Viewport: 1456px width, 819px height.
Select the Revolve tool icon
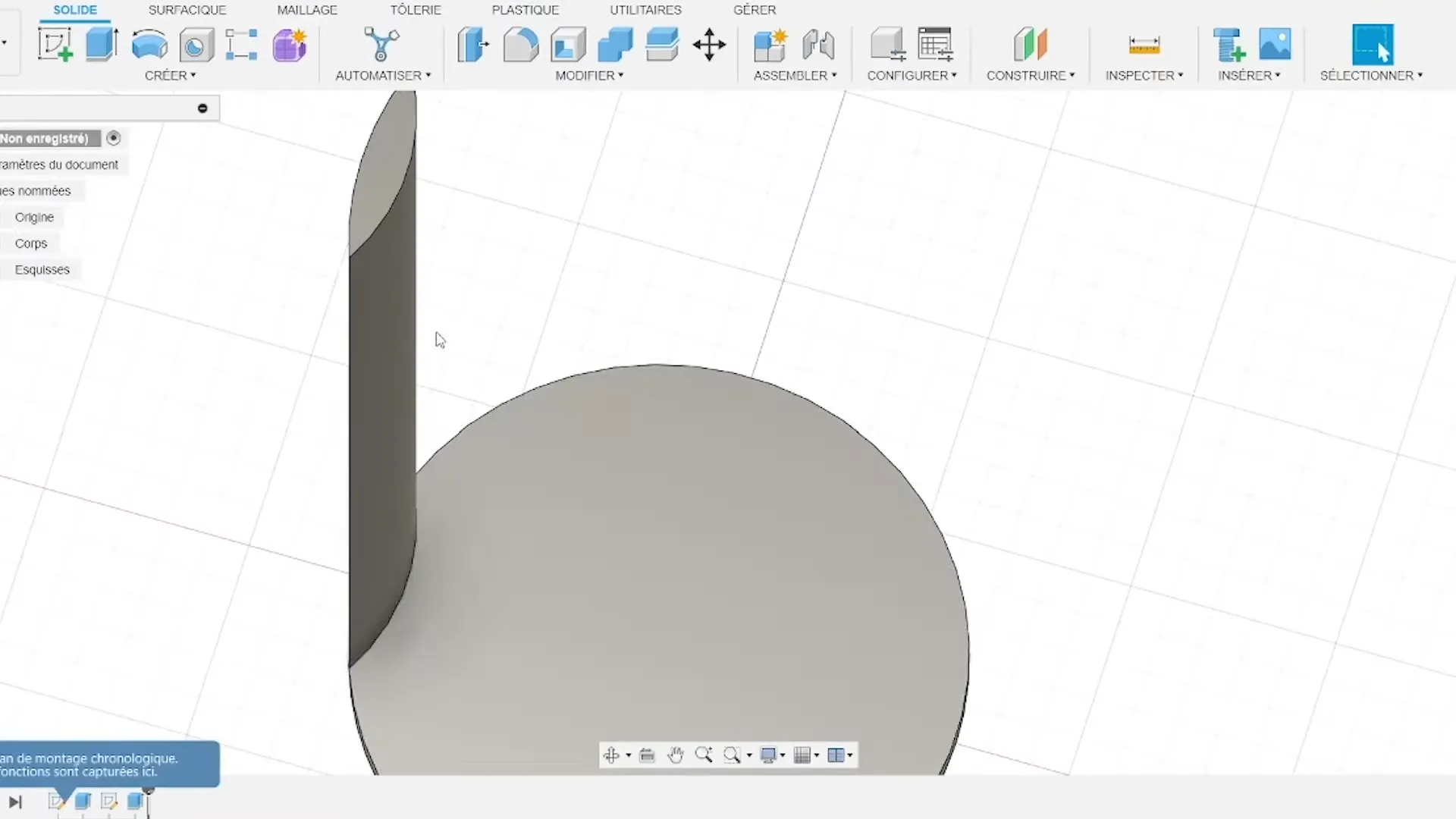coord(149,45)
